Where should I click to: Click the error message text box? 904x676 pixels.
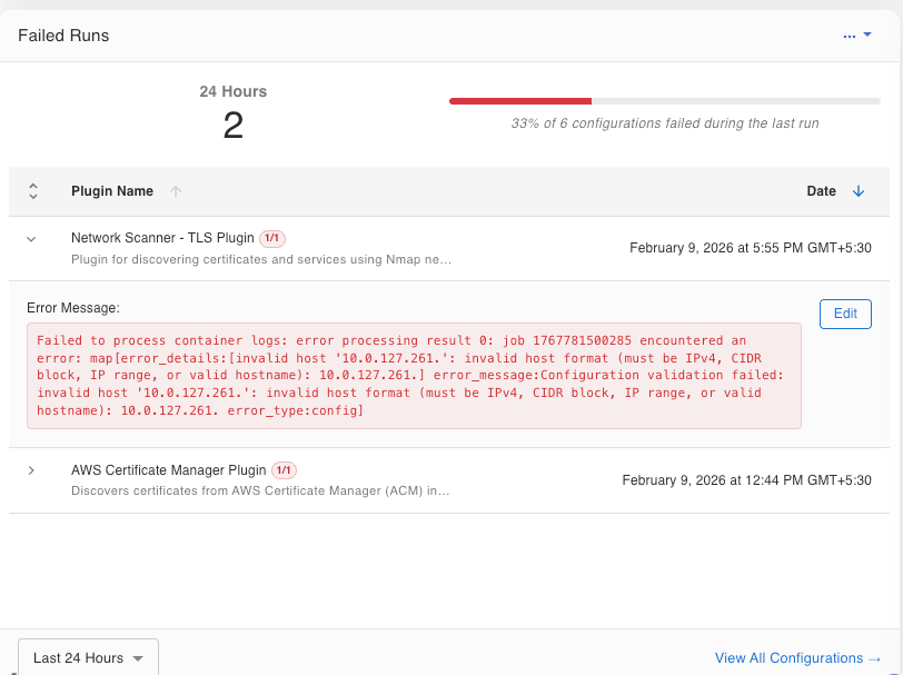(414, 376)
